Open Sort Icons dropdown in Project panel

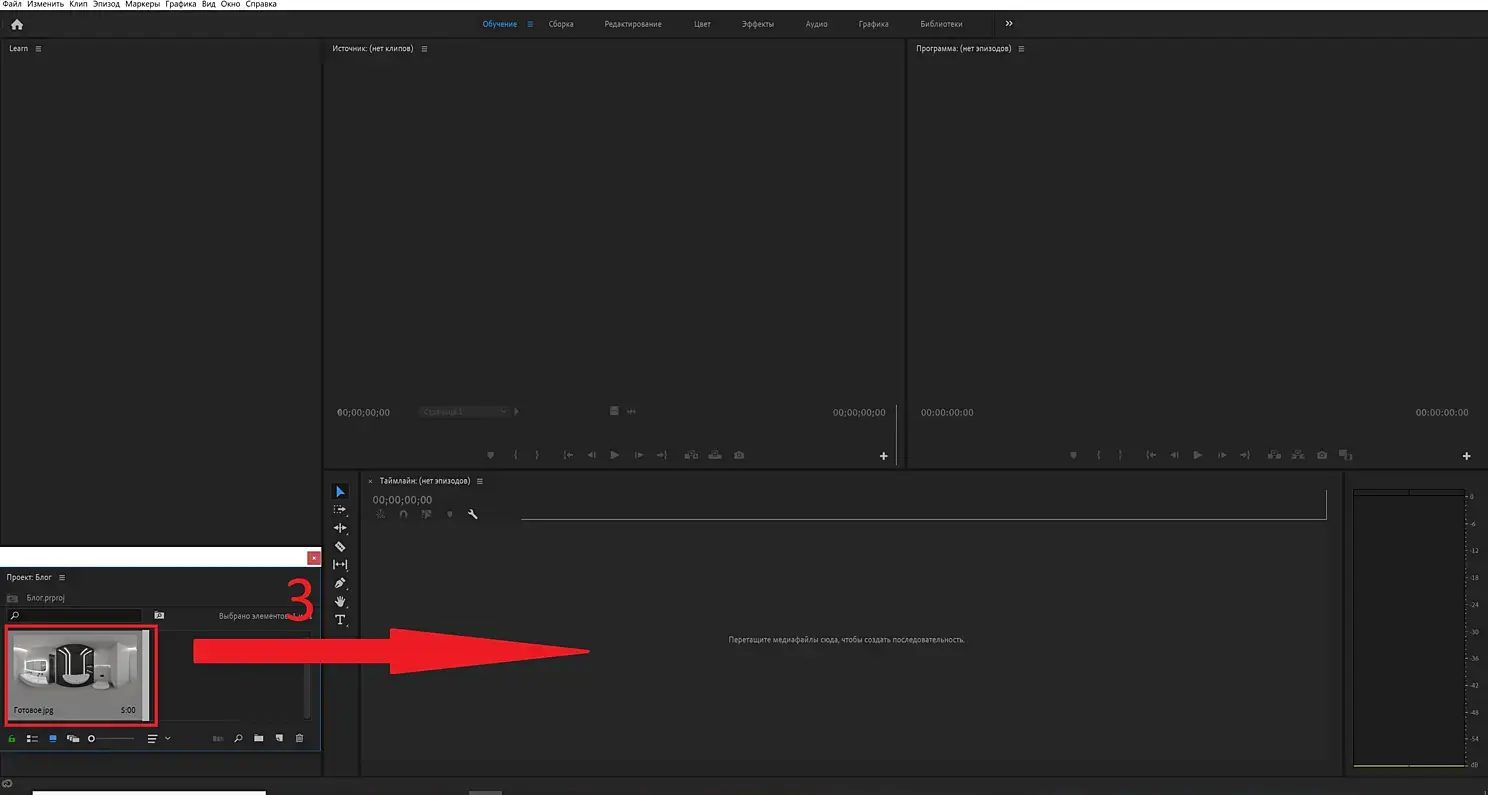pos(159,739)
